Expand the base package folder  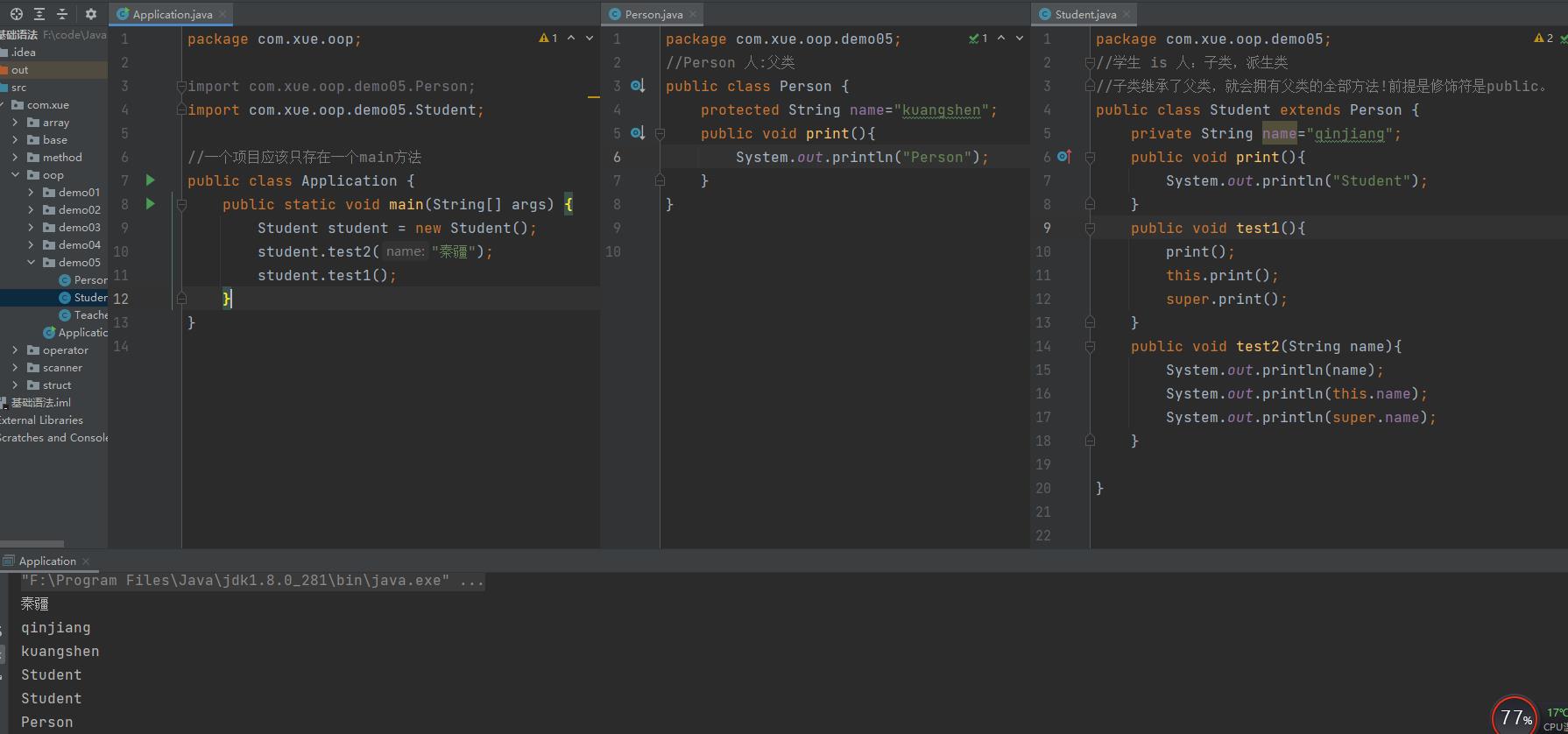click(x=16, y=140)
